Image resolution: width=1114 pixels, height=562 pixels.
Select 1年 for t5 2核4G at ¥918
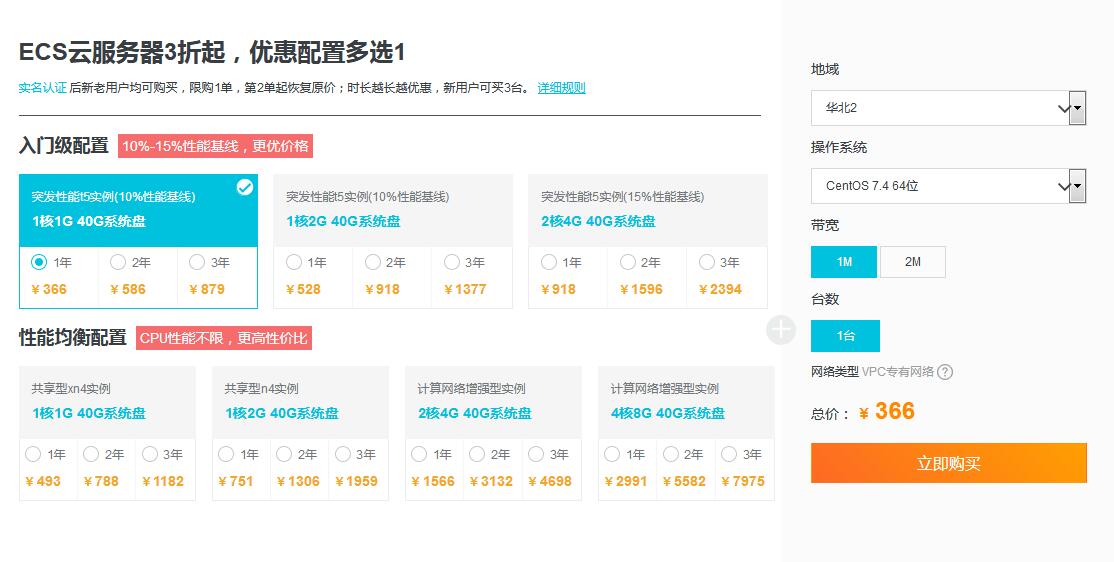(548, 262)
